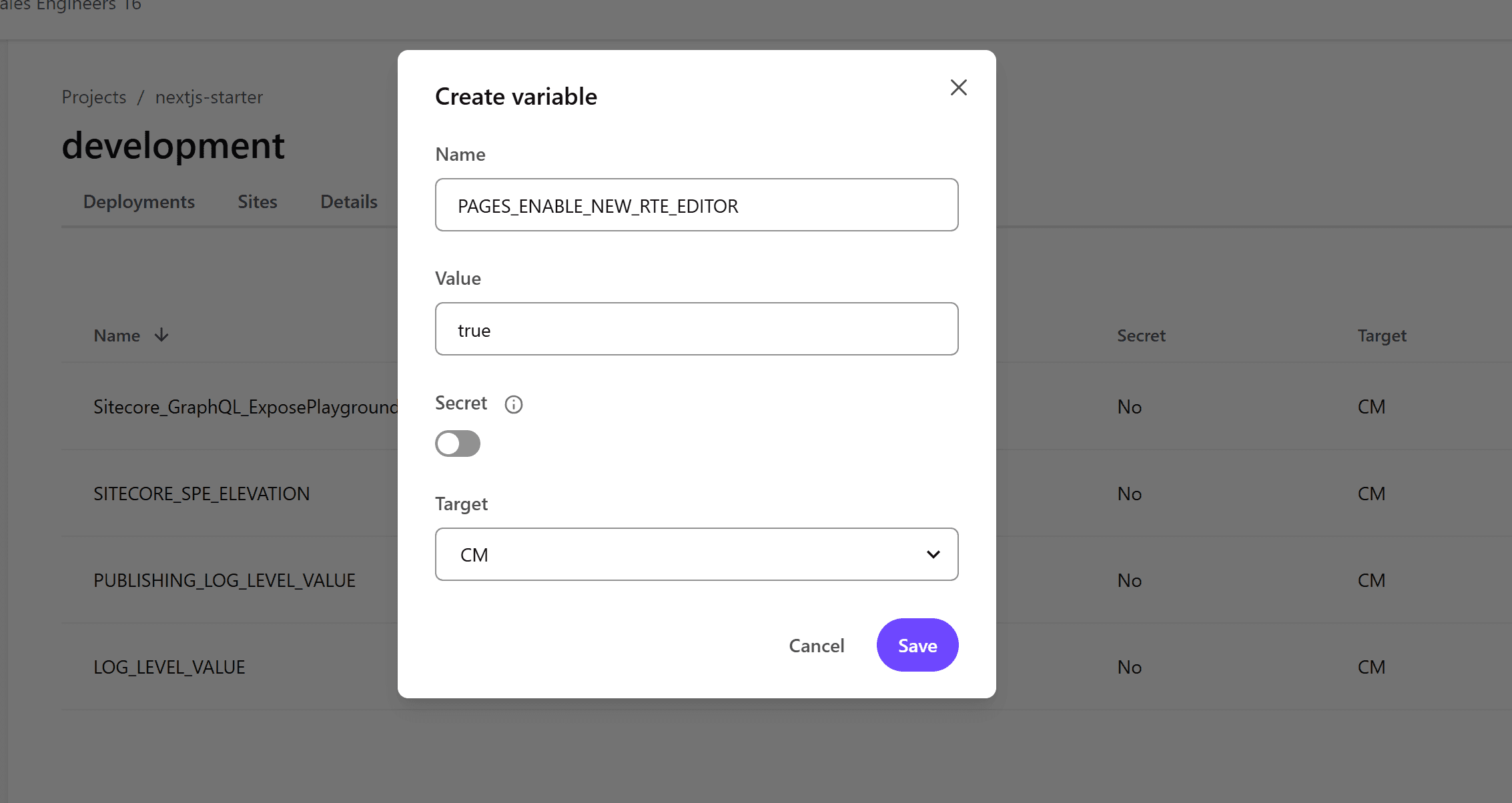Cancel the variable creation
1512x803 pixels.
point(816,645)
